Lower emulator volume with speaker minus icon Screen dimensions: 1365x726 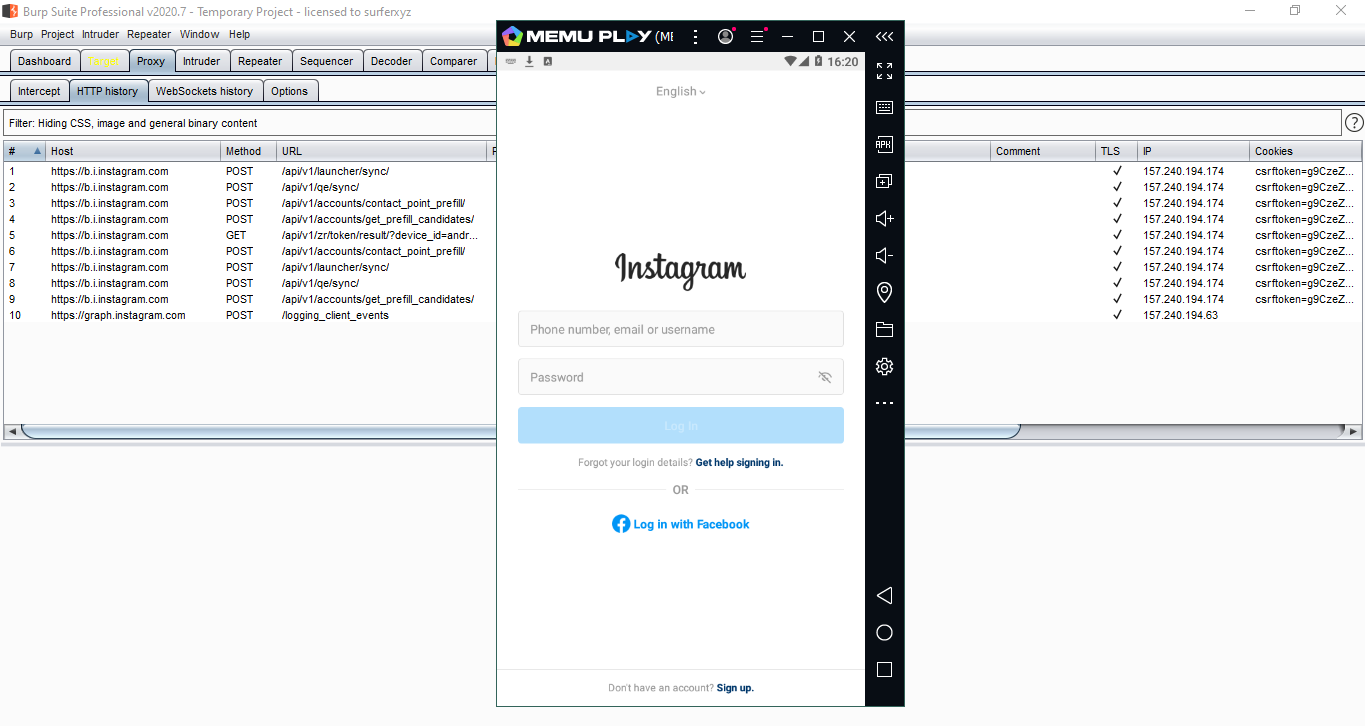(x=884, y=256)
